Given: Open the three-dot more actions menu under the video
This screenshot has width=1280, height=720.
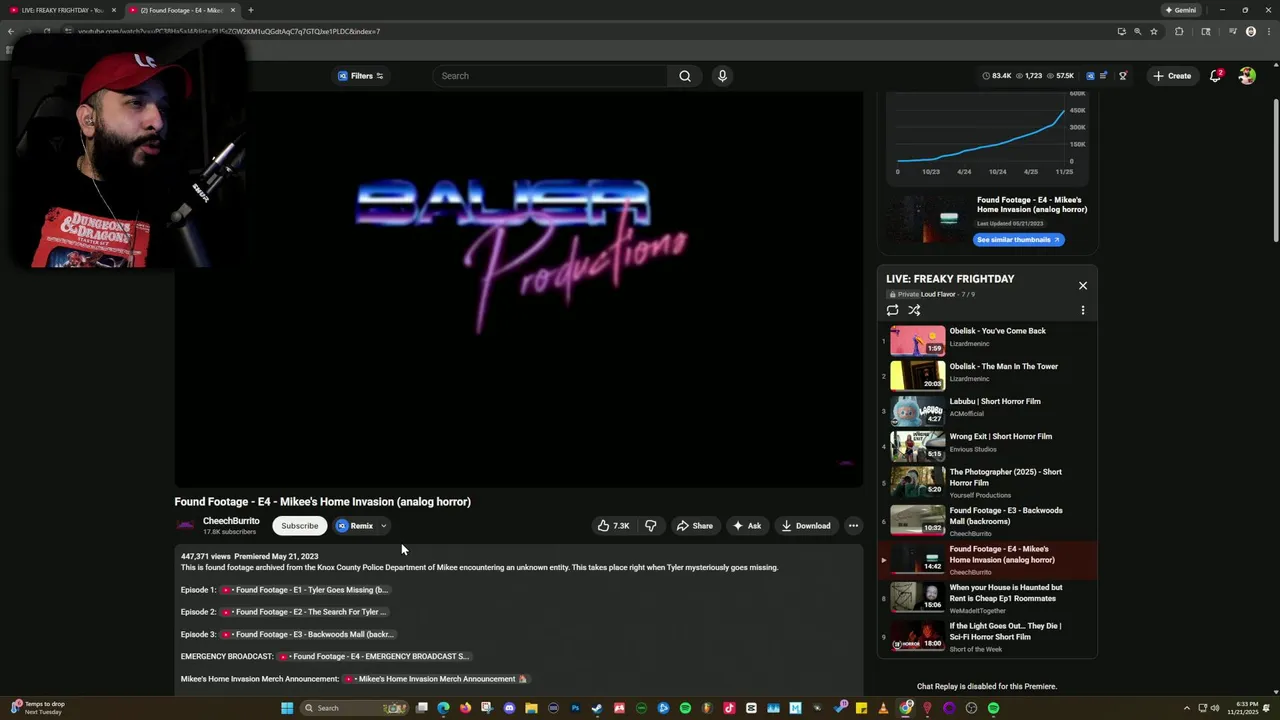Looking at the screenshot, I should pyautogui.click(x=853, y=526).
